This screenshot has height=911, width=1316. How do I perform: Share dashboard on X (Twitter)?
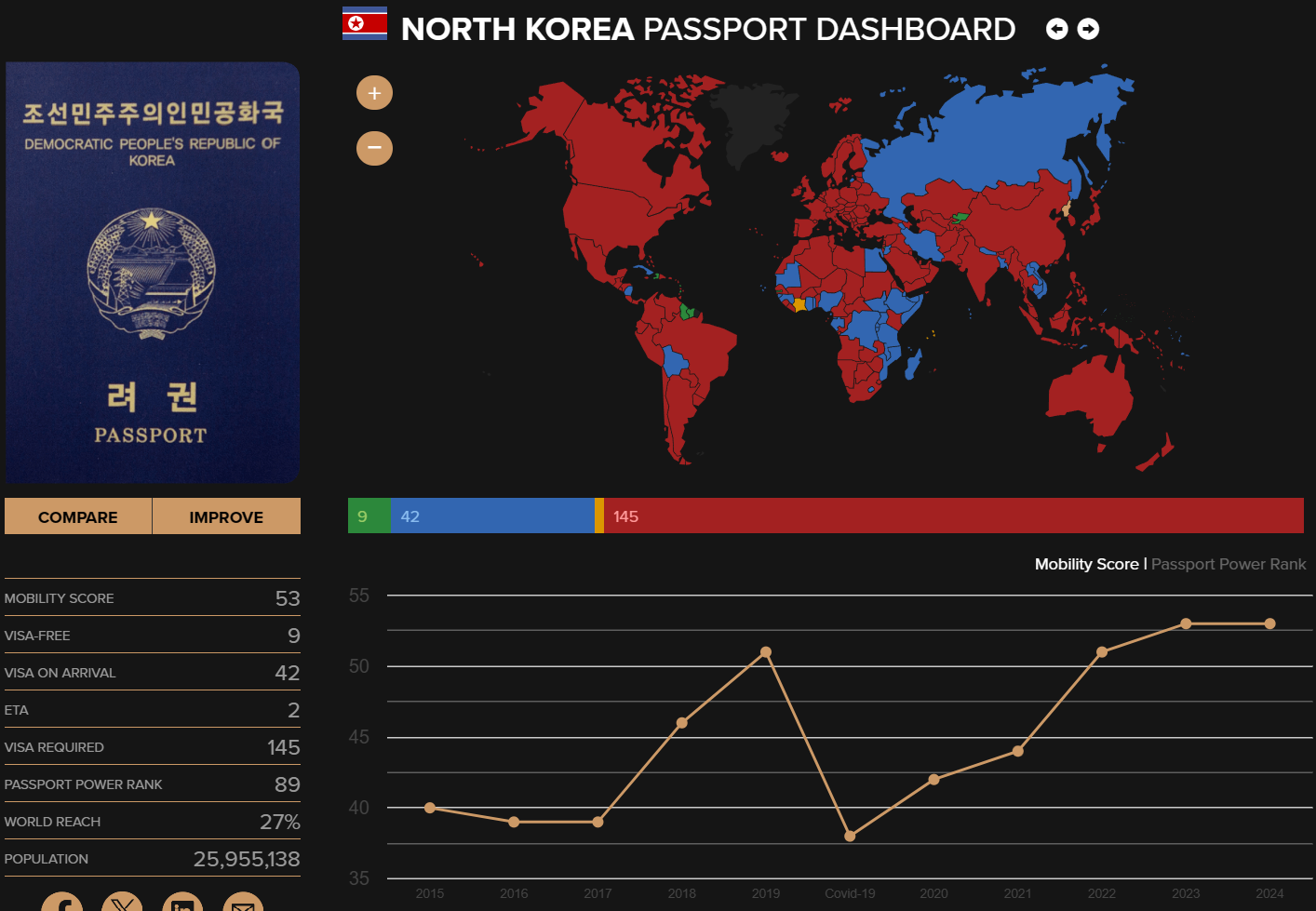pos(122,903)
